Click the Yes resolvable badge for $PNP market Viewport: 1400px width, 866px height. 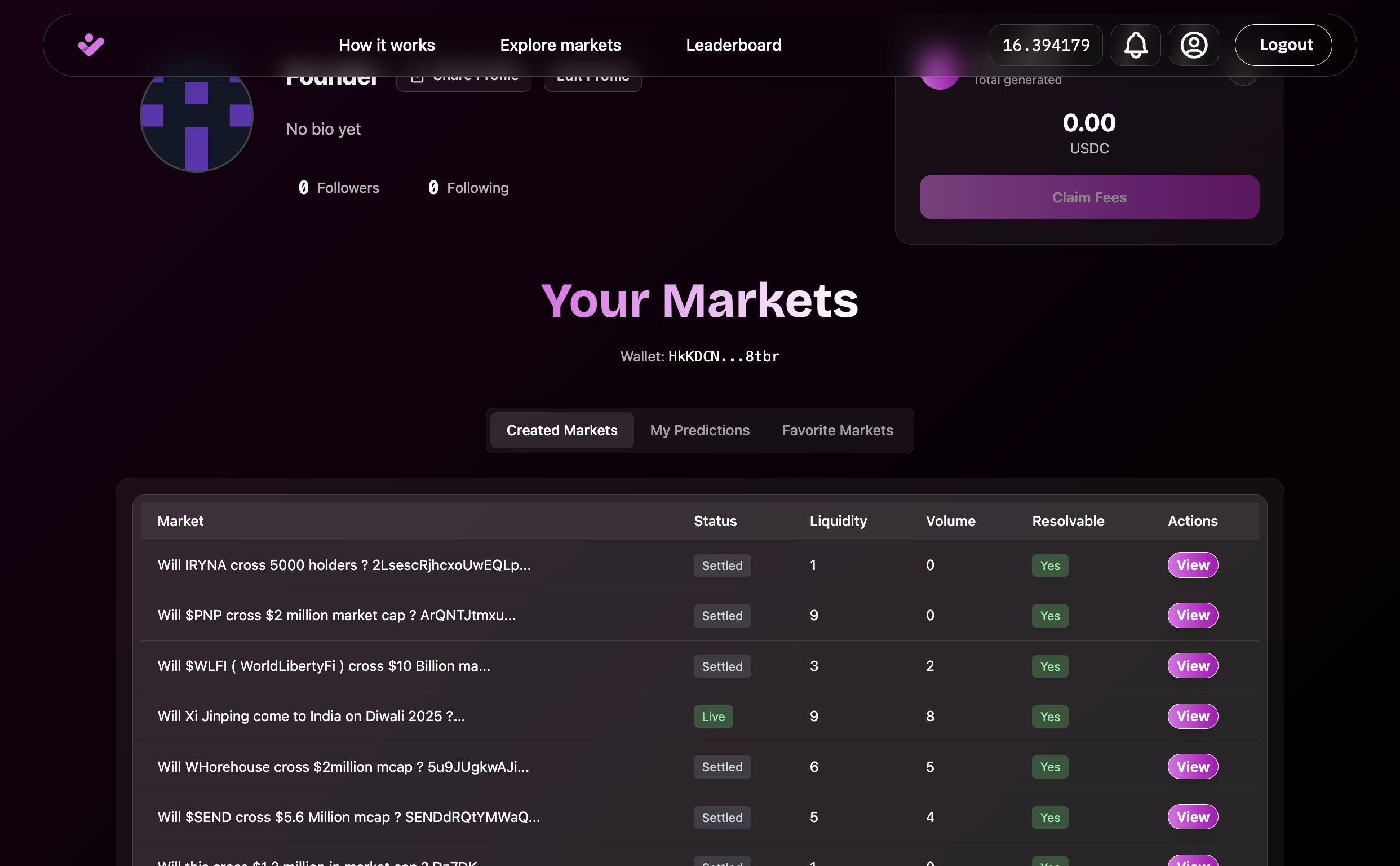point(1049,616)
